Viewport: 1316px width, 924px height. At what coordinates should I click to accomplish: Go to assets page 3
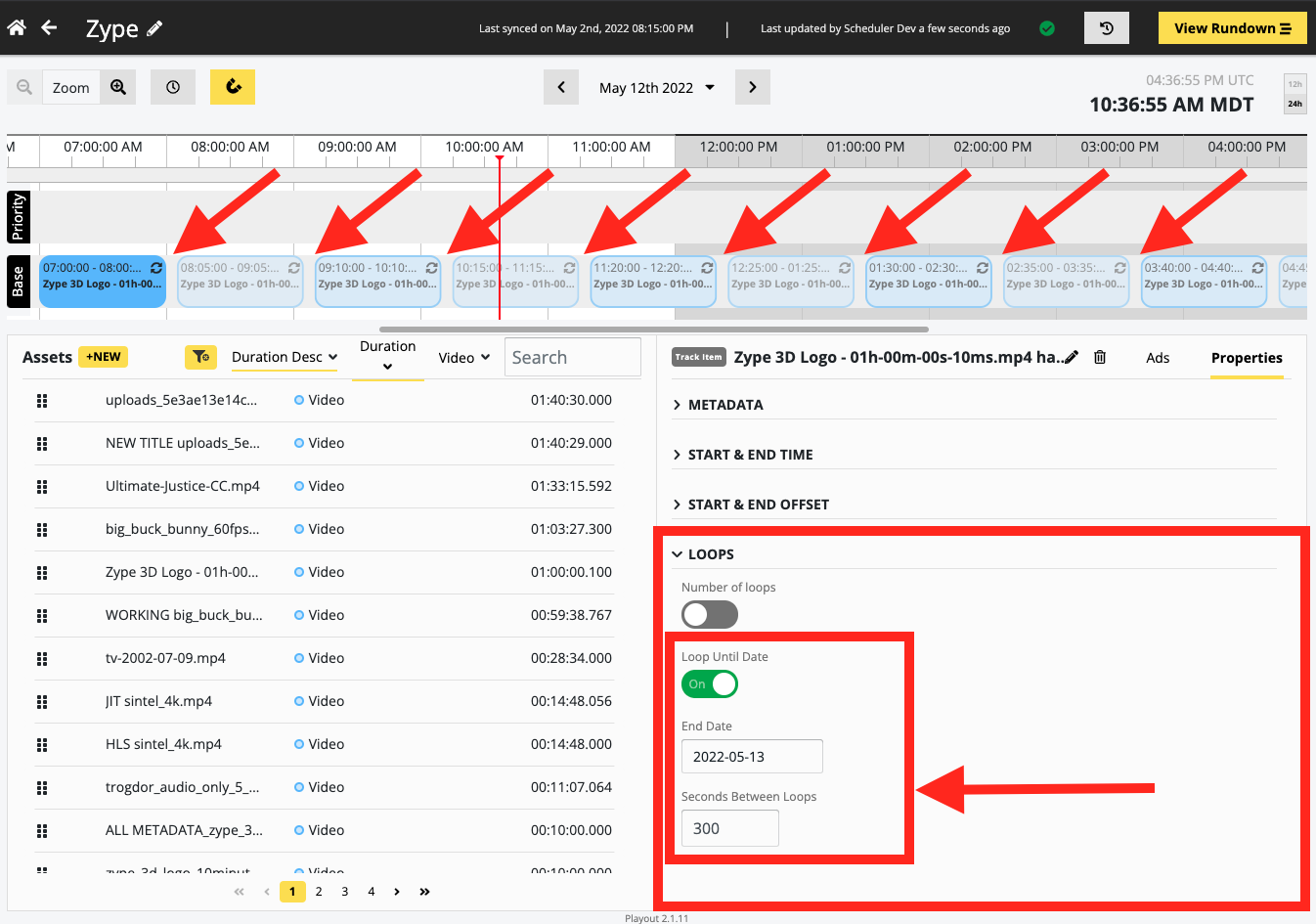point(345,891)
